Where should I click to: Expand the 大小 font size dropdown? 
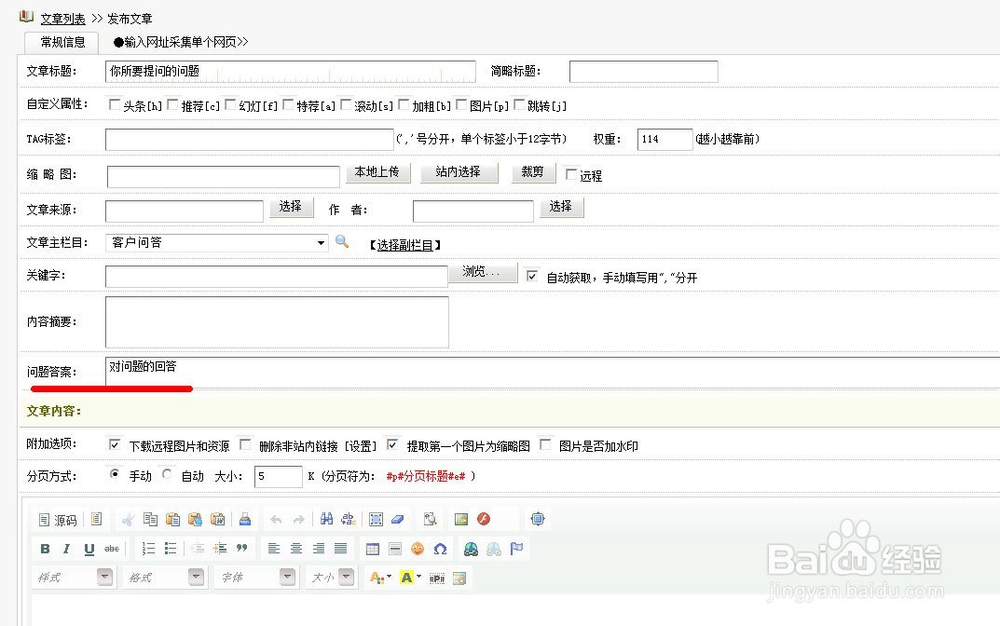tap(347, 577)
